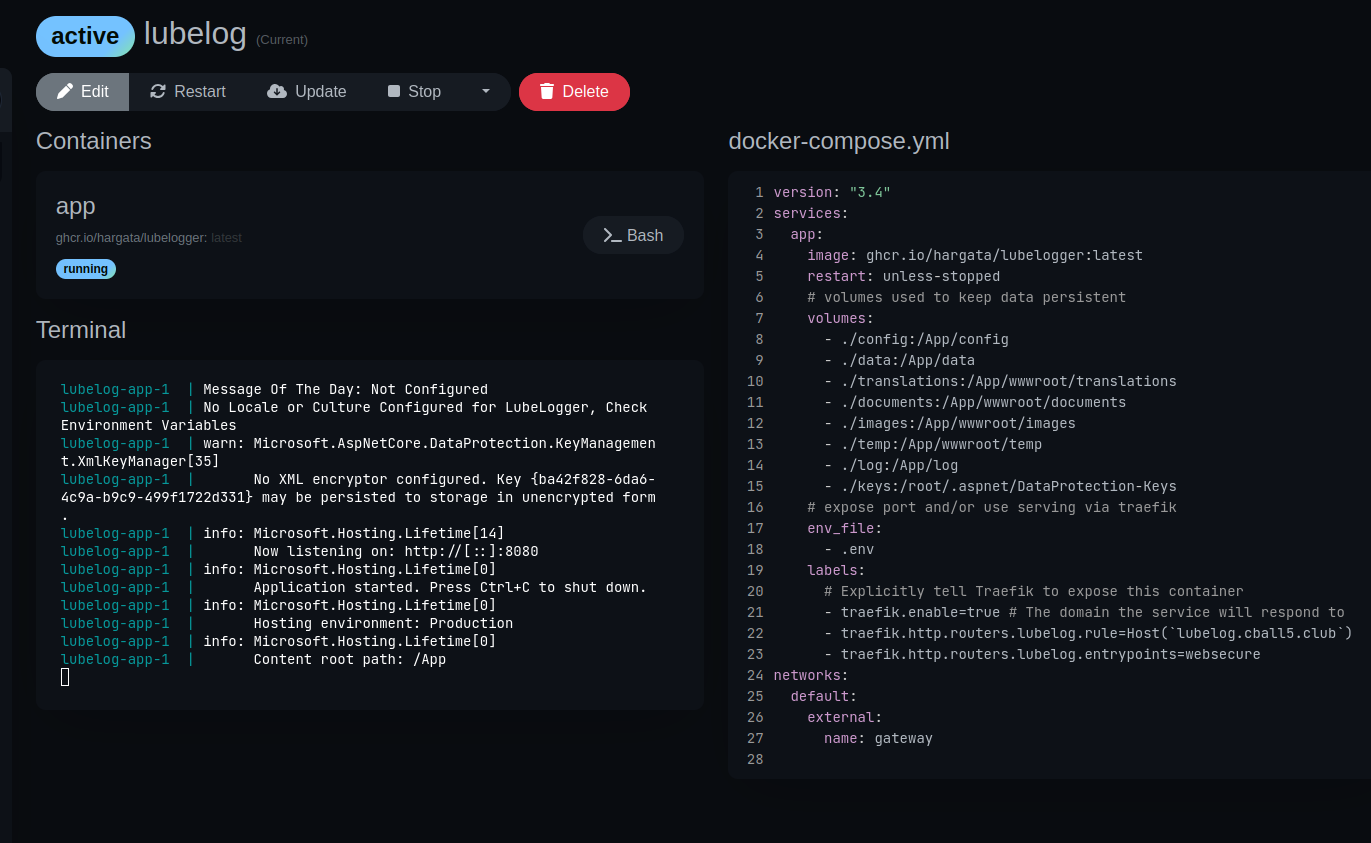This screenshot has height=843, width=1371.
Task: Click the Host(`lubelog.cball5.club`) rule line
Action: [x=1088, y=633]
